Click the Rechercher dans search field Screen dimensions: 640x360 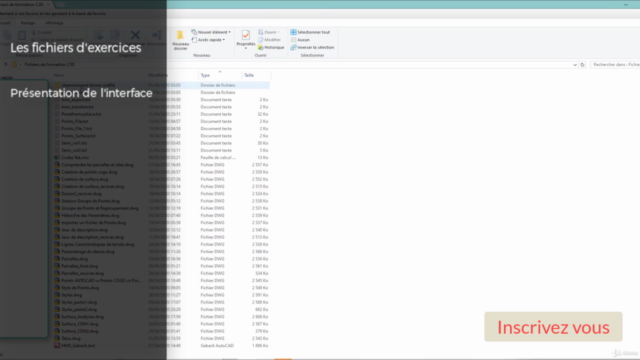(615, 64)
